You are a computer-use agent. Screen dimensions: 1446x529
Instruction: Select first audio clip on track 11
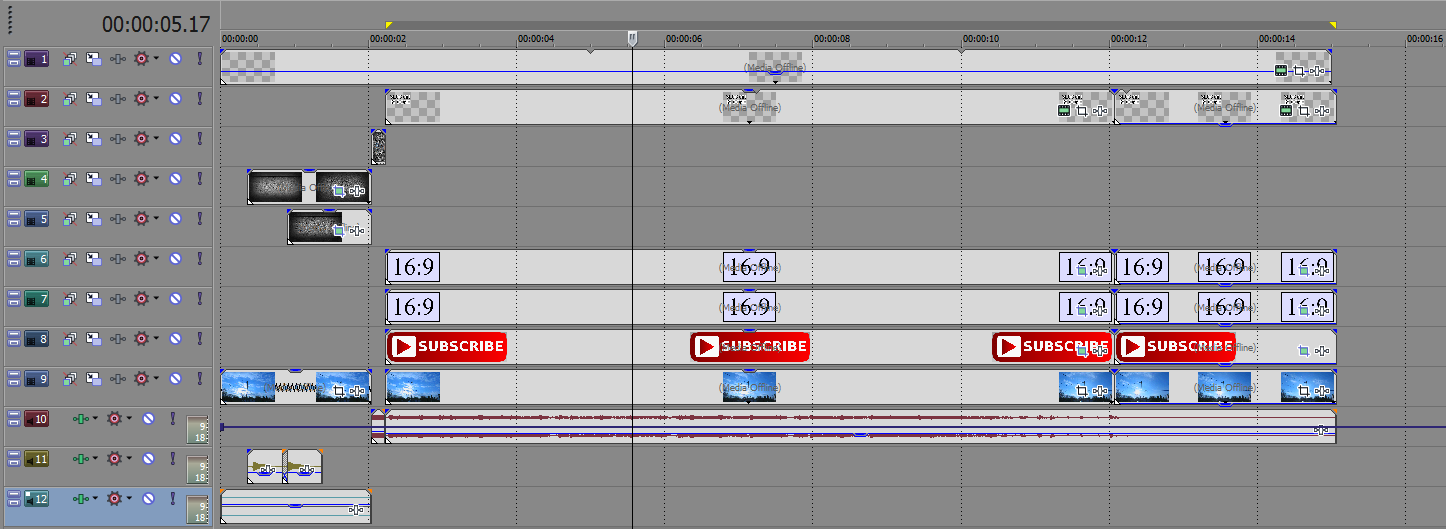(265, 466)
